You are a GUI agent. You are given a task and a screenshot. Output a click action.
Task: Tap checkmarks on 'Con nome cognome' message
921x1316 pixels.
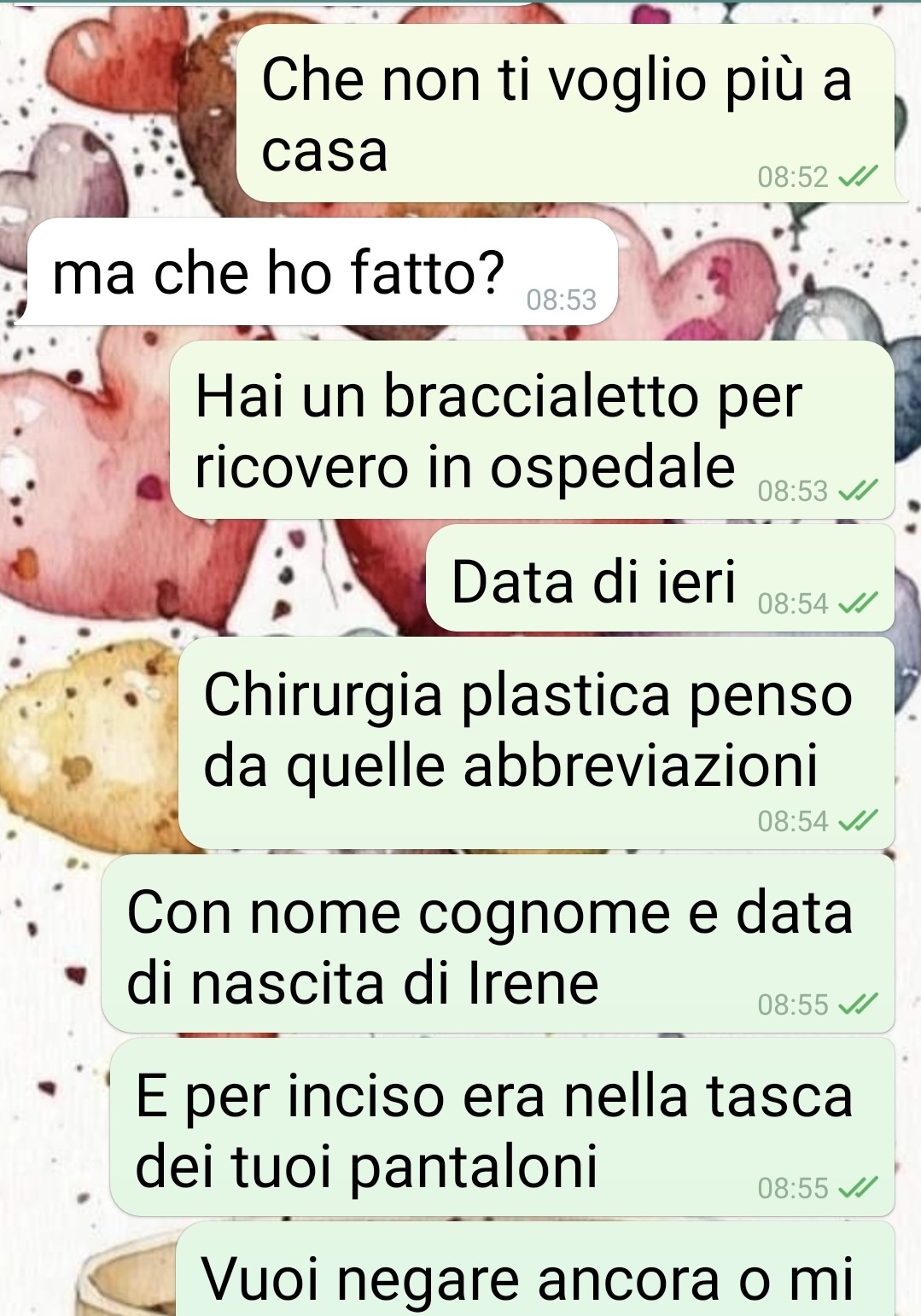(x=858, y=1004)
